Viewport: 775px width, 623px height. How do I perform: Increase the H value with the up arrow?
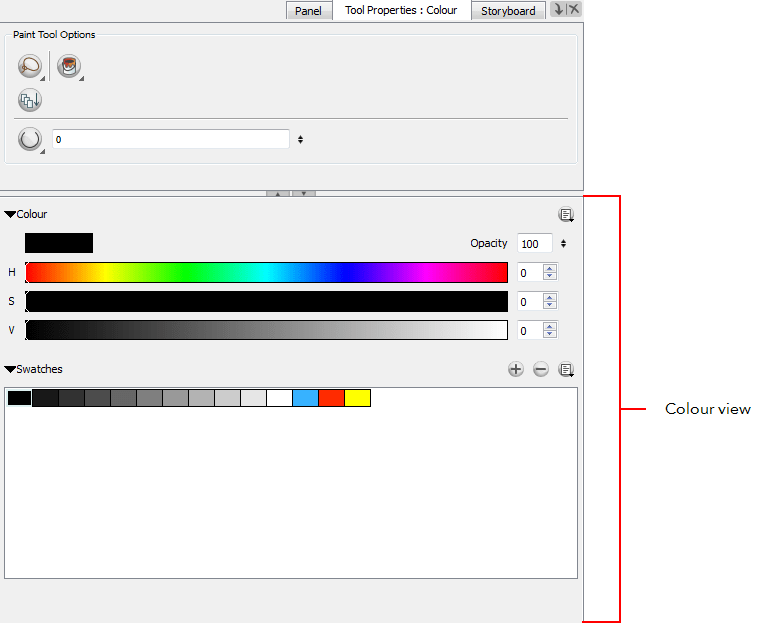tap(550, 268)
